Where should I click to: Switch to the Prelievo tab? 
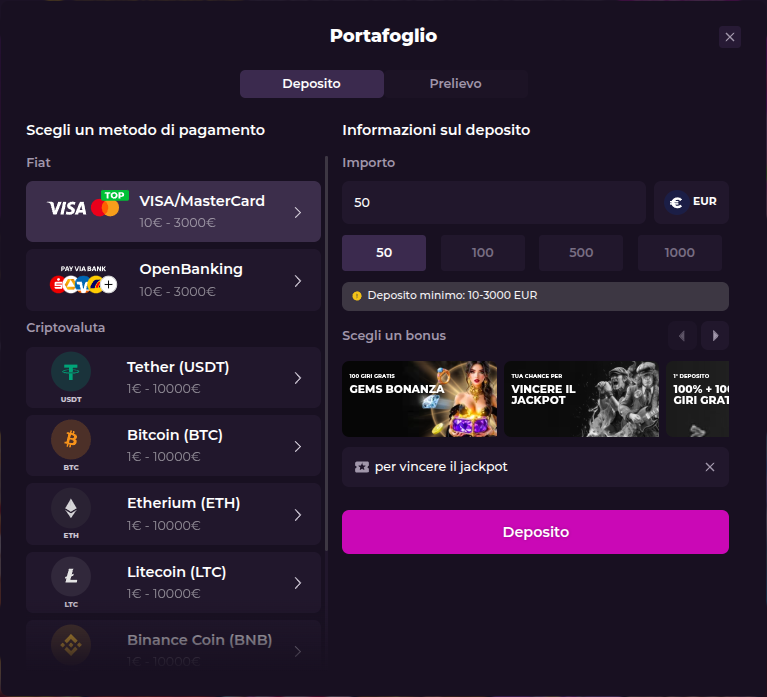(455, 84)
